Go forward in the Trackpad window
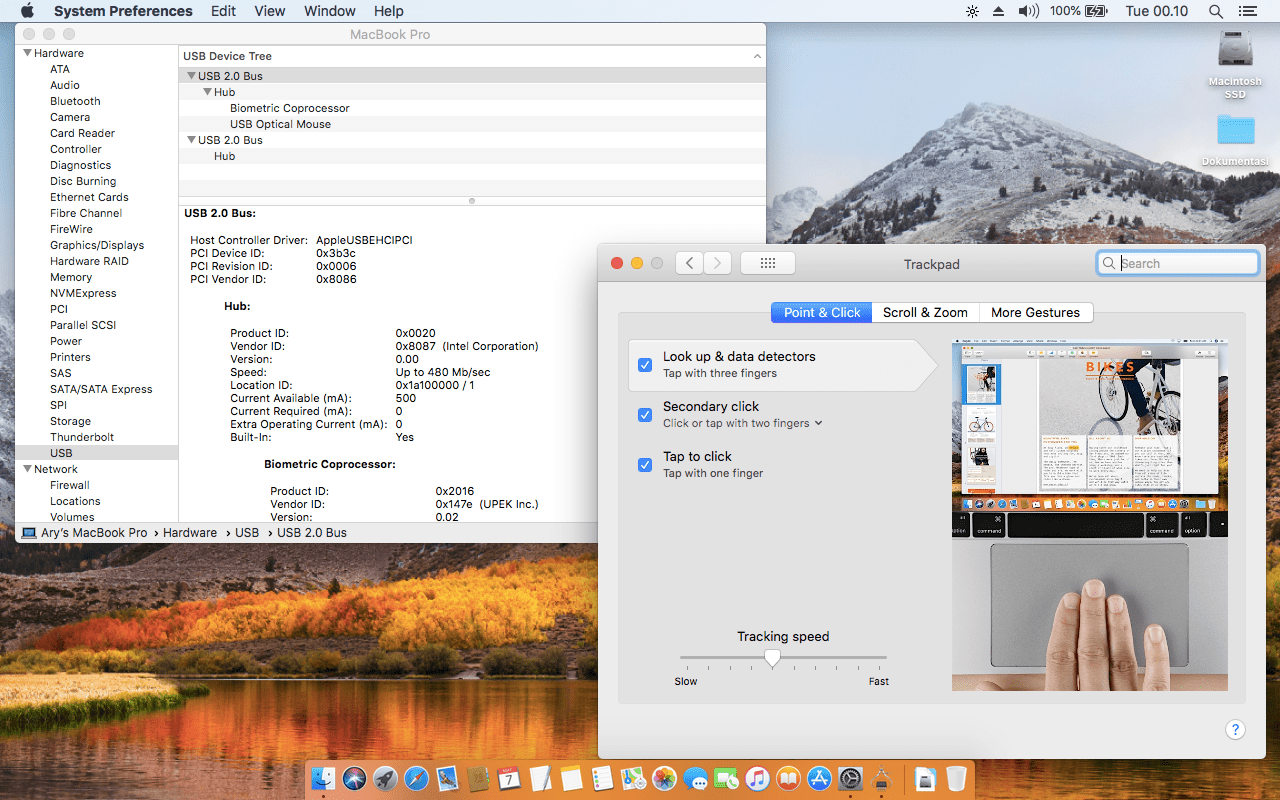Screen dimensions: 1280x800 pyautogui.click(x=717, y=263)
